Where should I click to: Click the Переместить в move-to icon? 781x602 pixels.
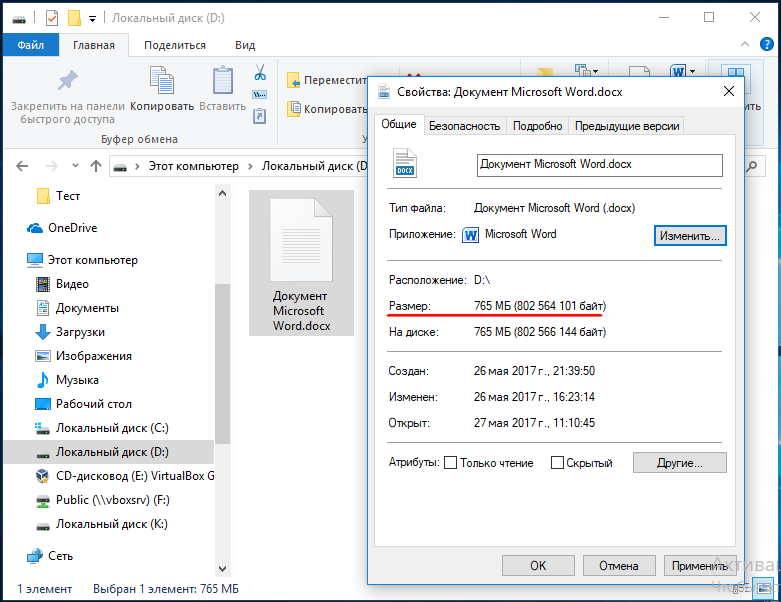(x=293, y=80)
